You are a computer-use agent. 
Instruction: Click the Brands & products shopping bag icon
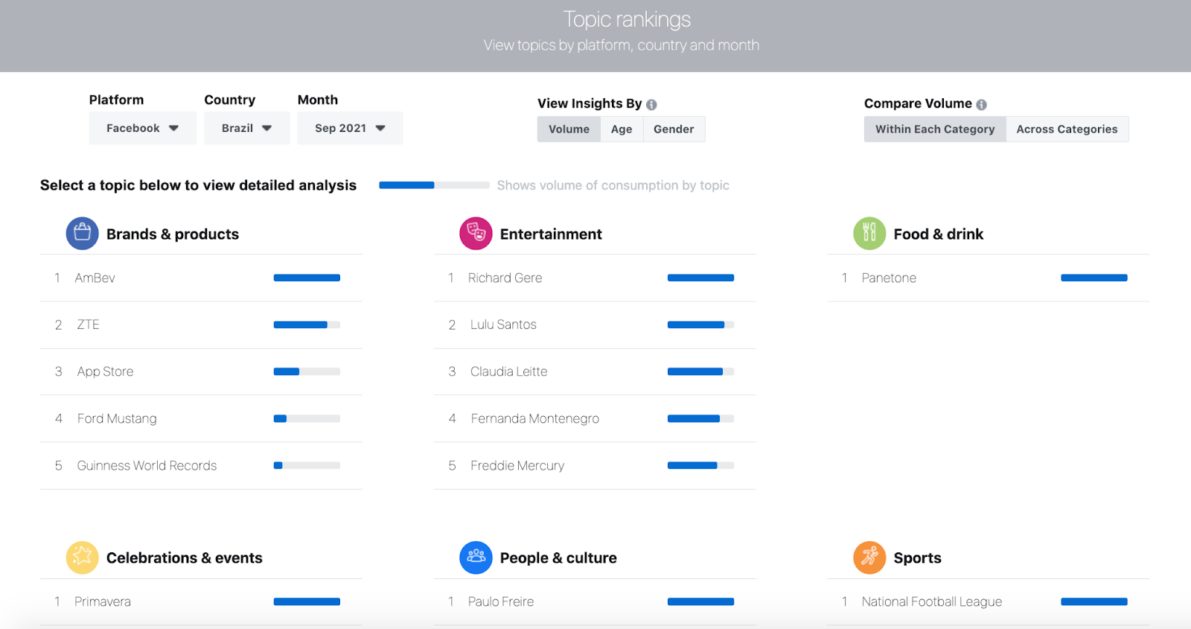pos(82,234)
